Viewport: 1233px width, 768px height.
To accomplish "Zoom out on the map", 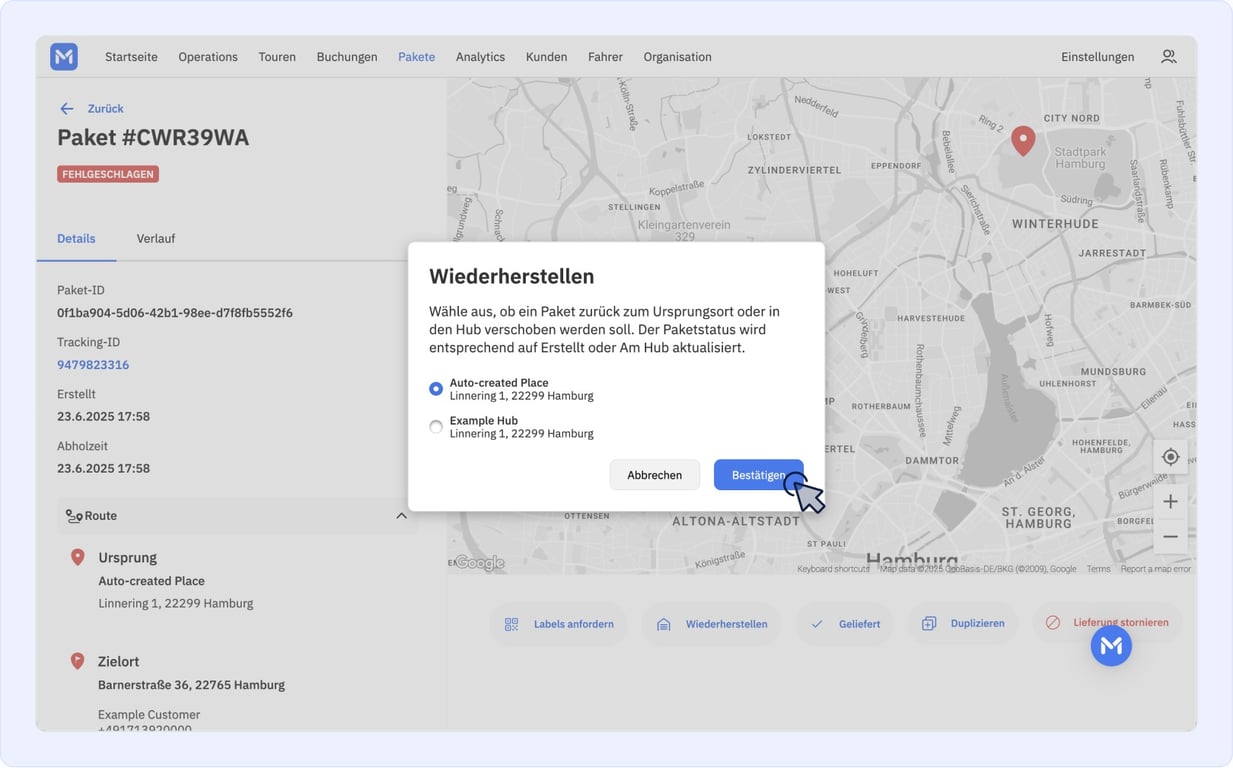I will (1170, 537).
